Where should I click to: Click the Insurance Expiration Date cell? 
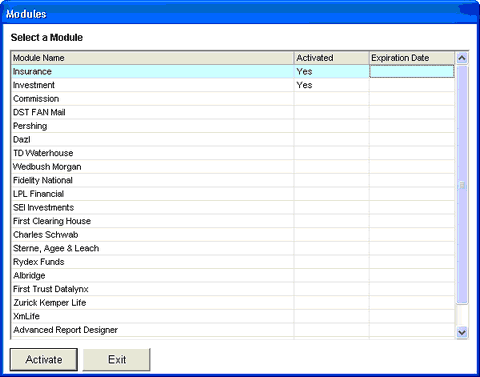[x=412, y=71]
